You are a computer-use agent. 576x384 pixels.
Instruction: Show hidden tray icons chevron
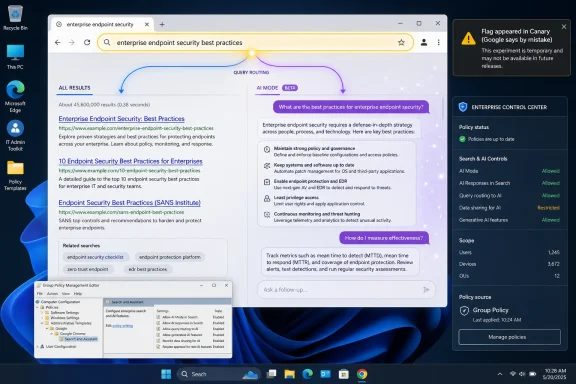click(500, 374)
